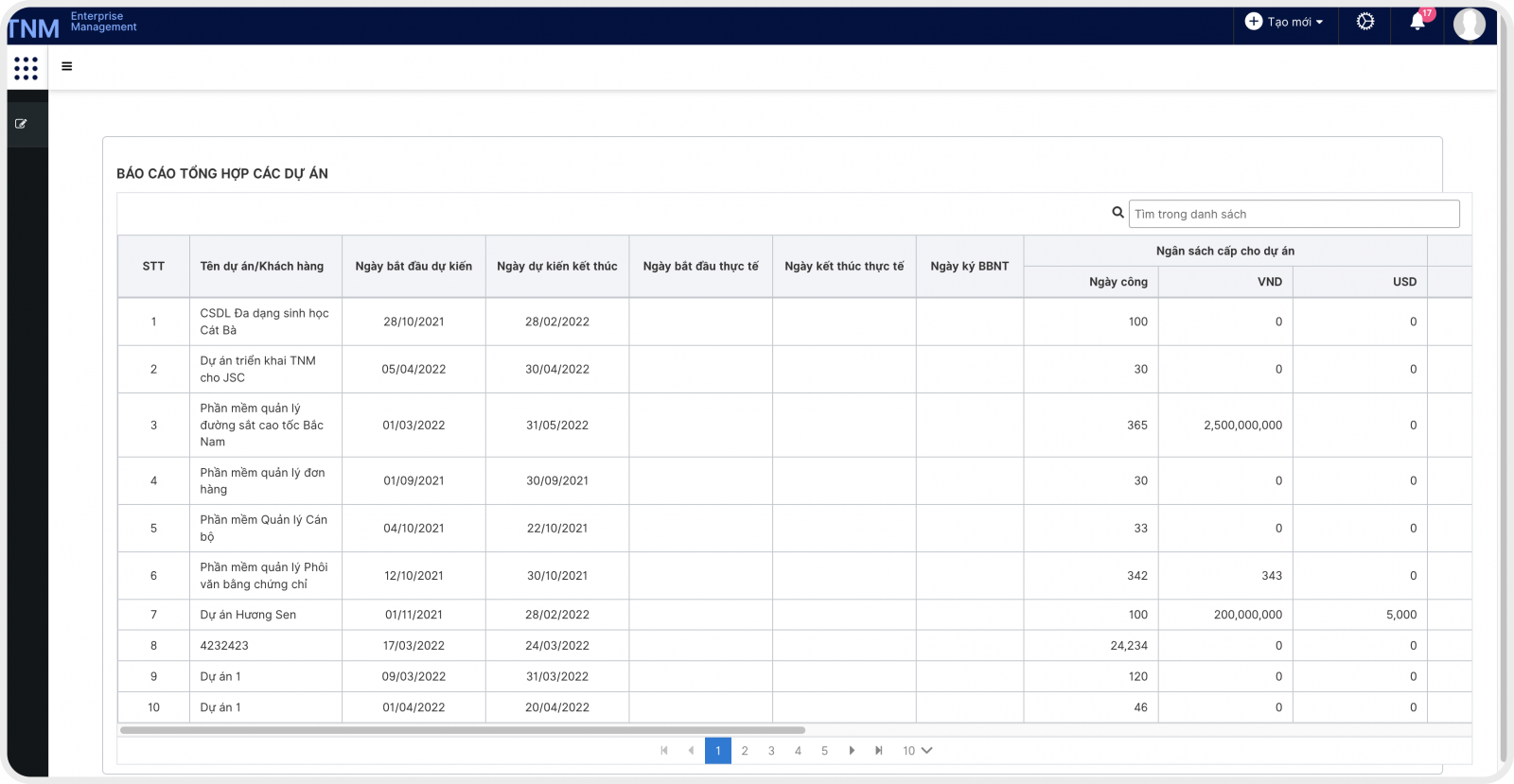Select page 4 in pagination
This screenshot has height=784, width=1514.
(798, 751)
